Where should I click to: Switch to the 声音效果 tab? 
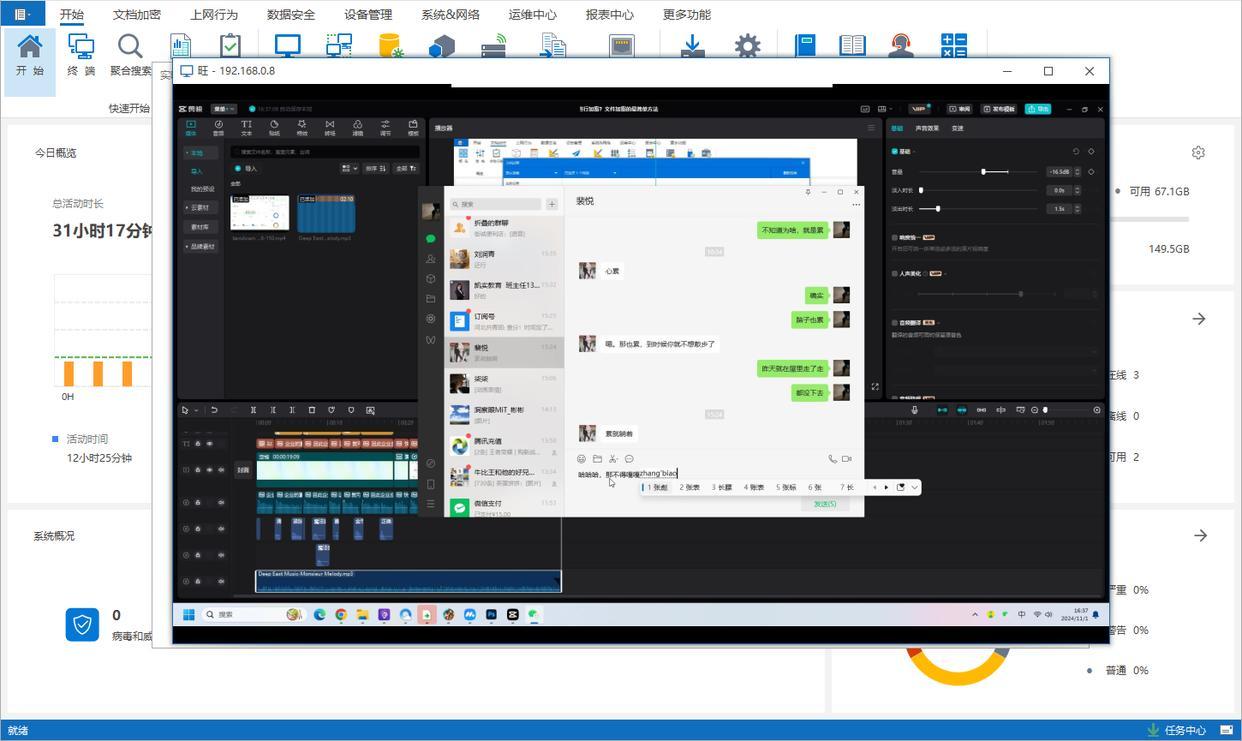[927, 128]
